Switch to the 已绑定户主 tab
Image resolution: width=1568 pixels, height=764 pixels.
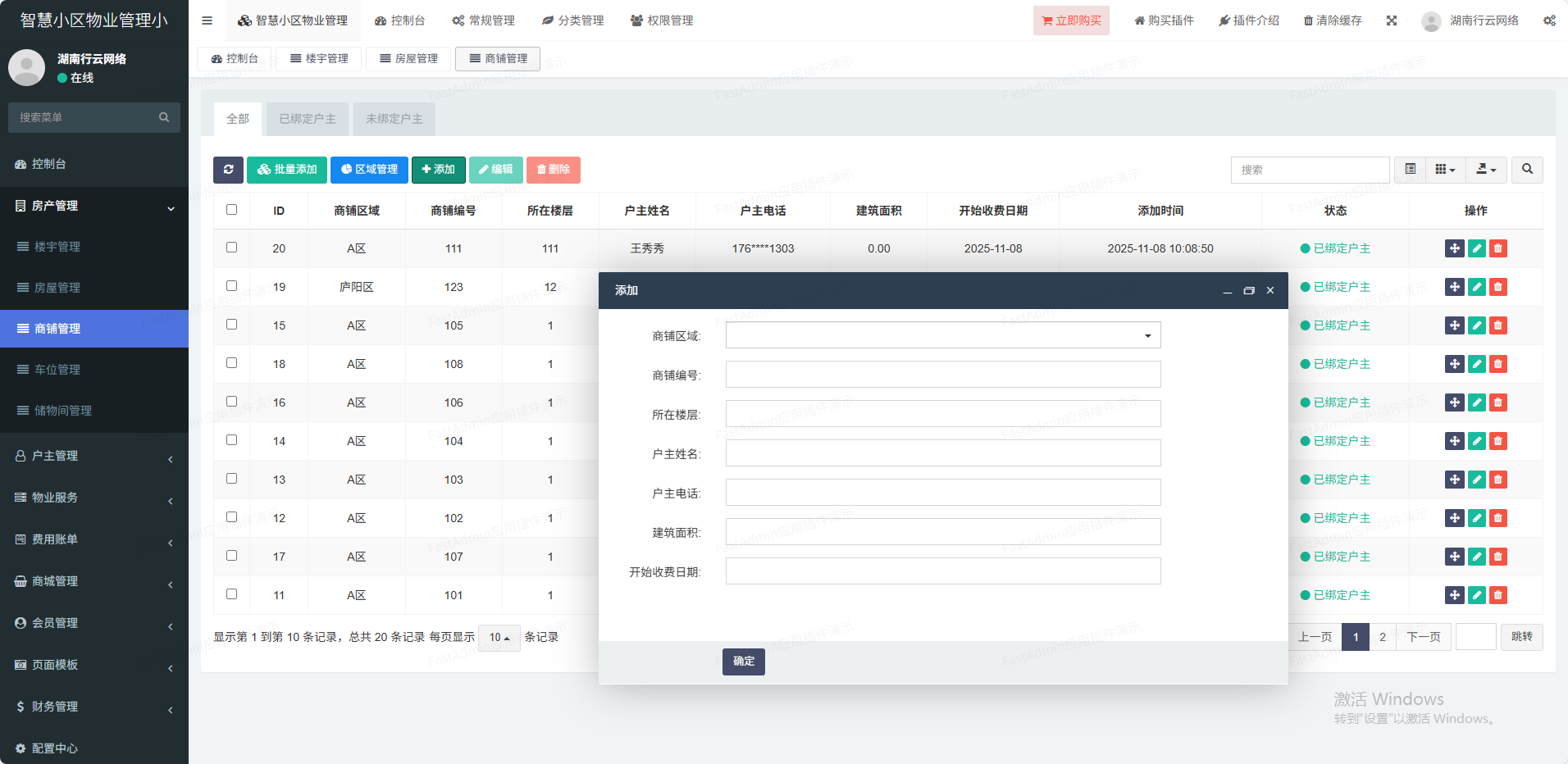[308, 119]
